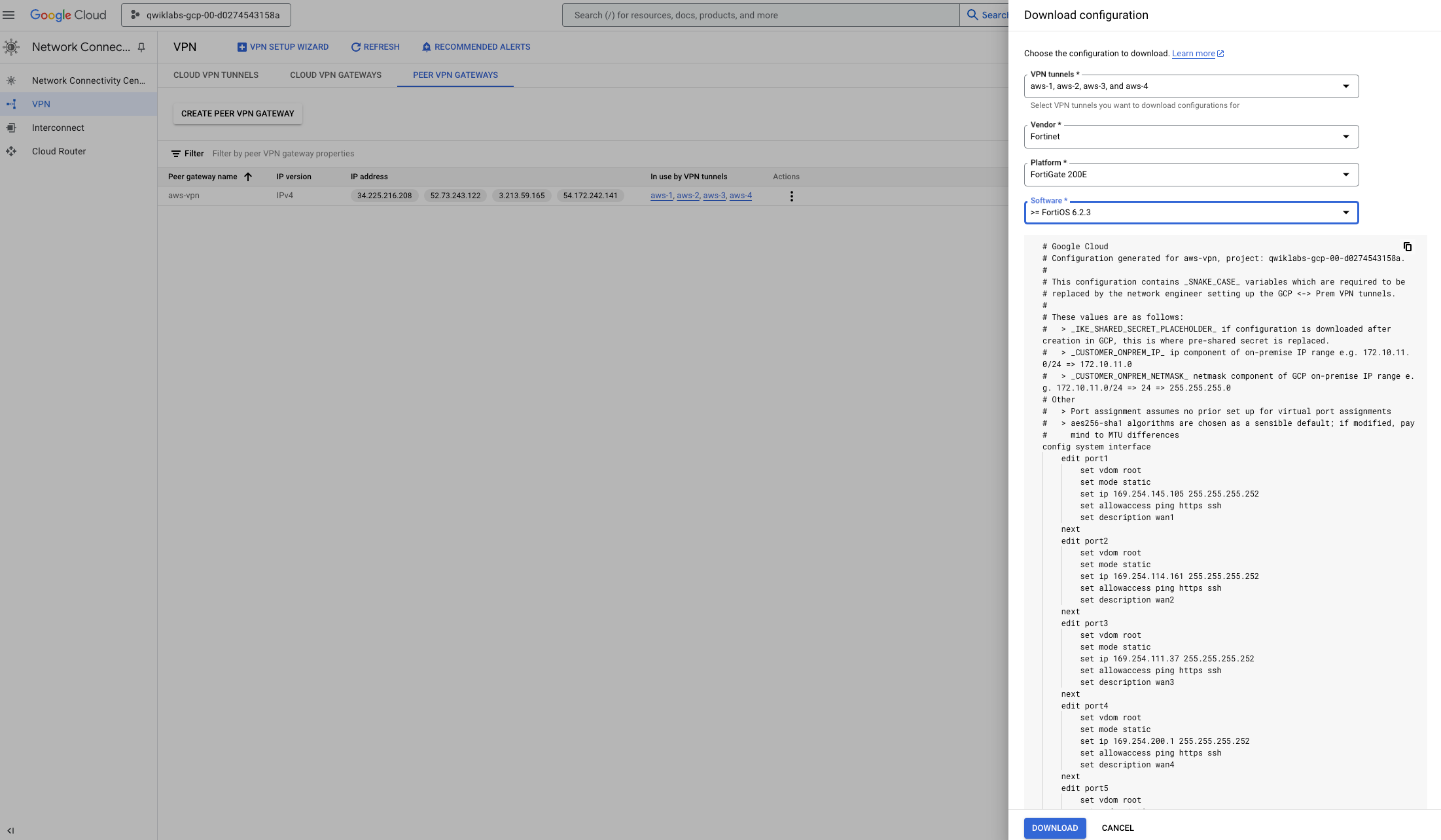Click the Cloud Router sidebar icon
This screenshot has height=840, width=1441.
[11, 151]
